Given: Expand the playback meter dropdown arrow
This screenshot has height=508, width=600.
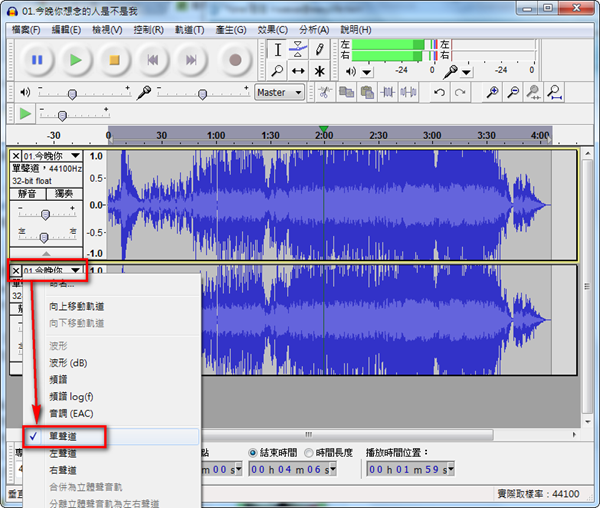Looking at the screenshot, I should 367,71.
